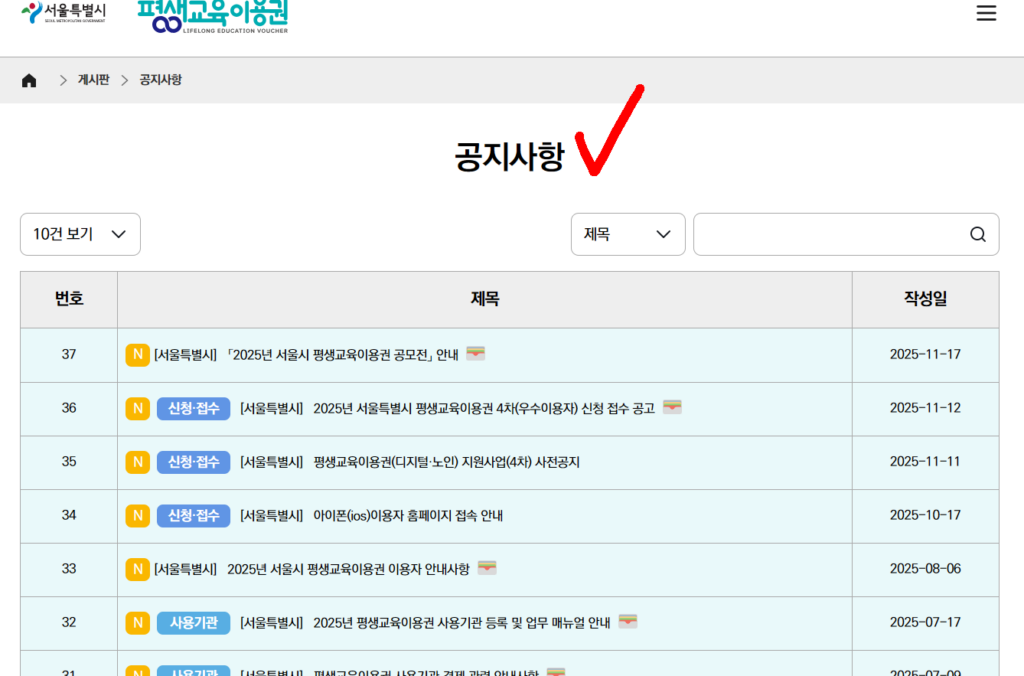Open the 2025년 서울시 평생교육이용권 공모전 notice

click(x=305, y=354)
